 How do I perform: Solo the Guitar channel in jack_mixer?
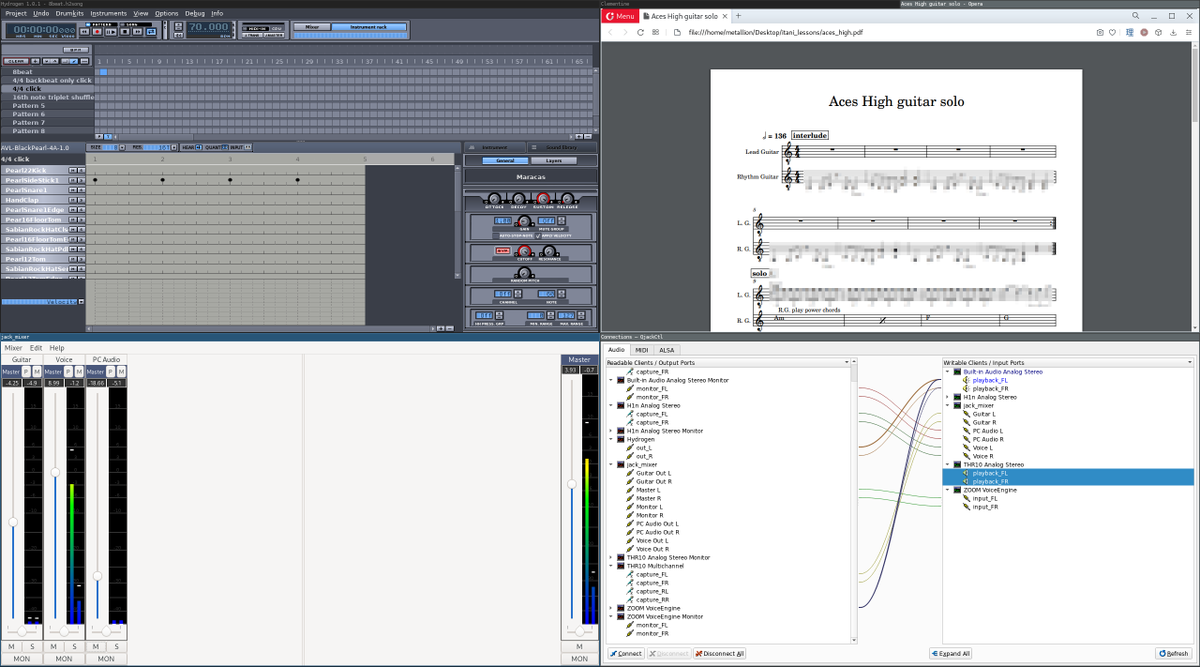pyautogui.click(x=32, y=647)
